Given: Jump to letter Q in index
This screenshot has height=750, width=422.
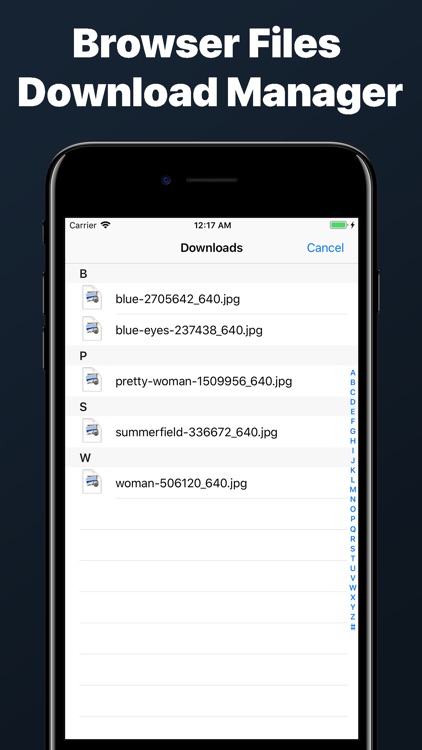Looking at the screenshot, I should (x=353, y=529).
